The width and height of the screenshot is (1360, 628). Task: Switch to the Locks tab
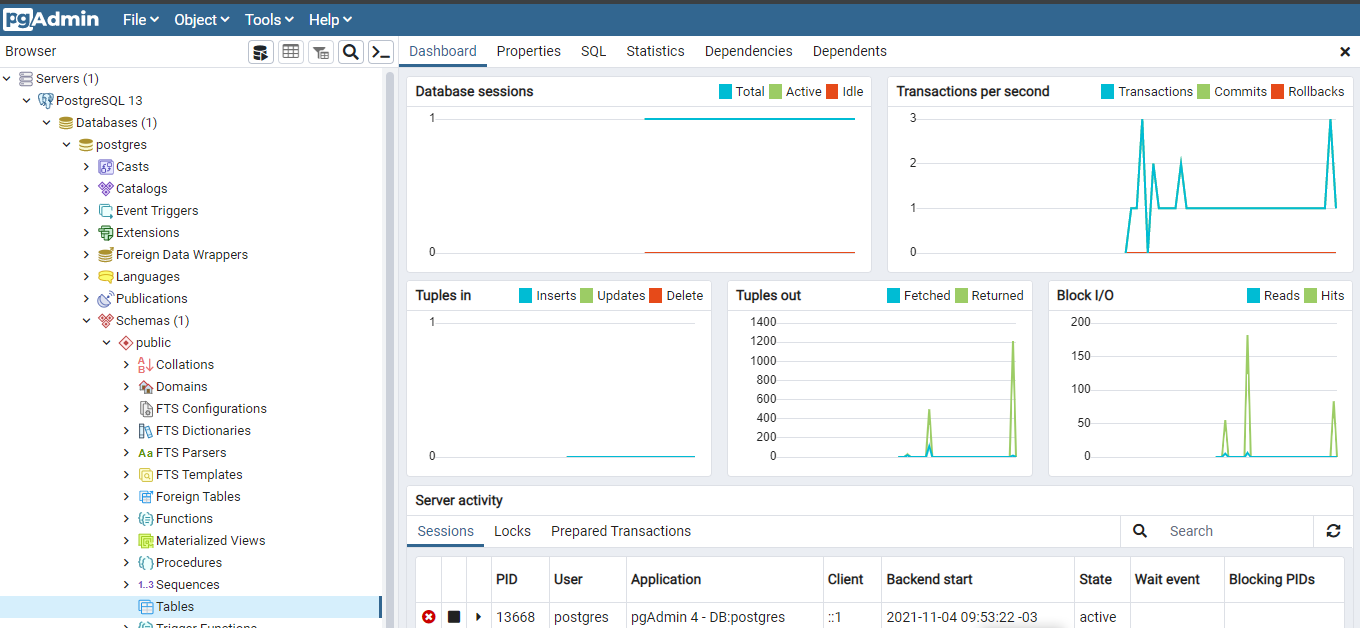(512, 531)
